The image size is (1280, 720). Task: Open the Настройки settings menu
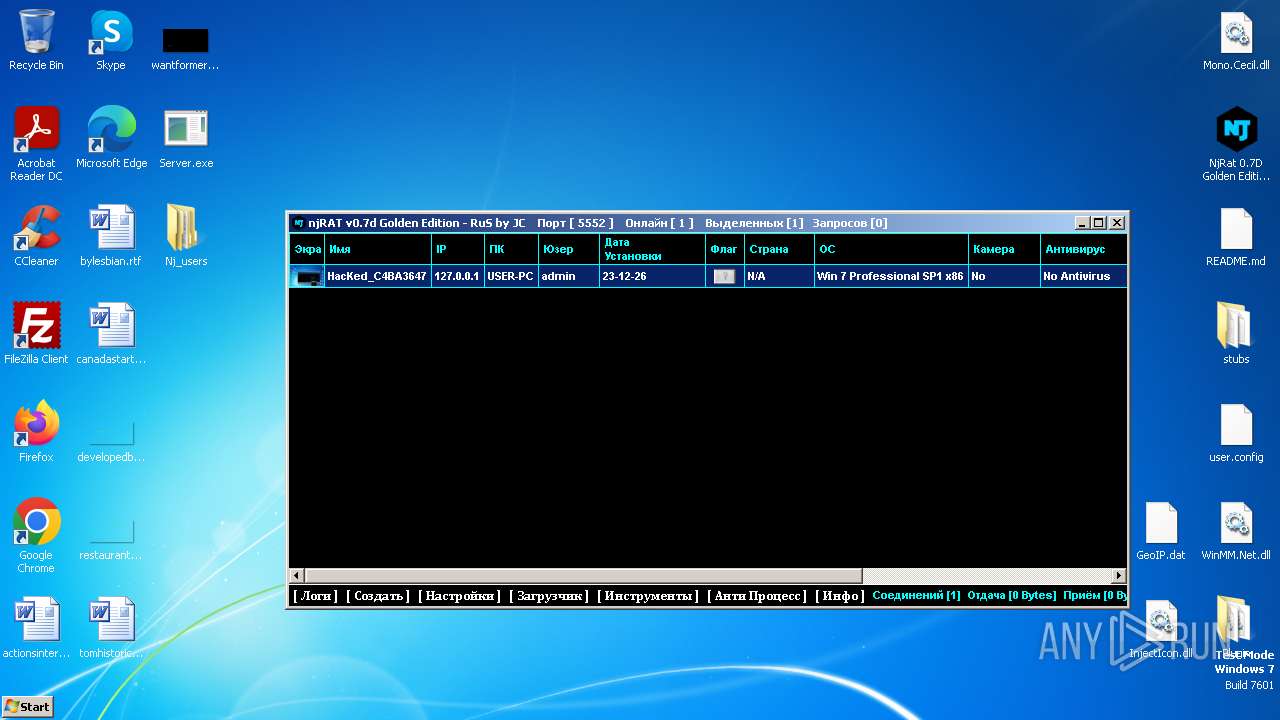(459, 596)
